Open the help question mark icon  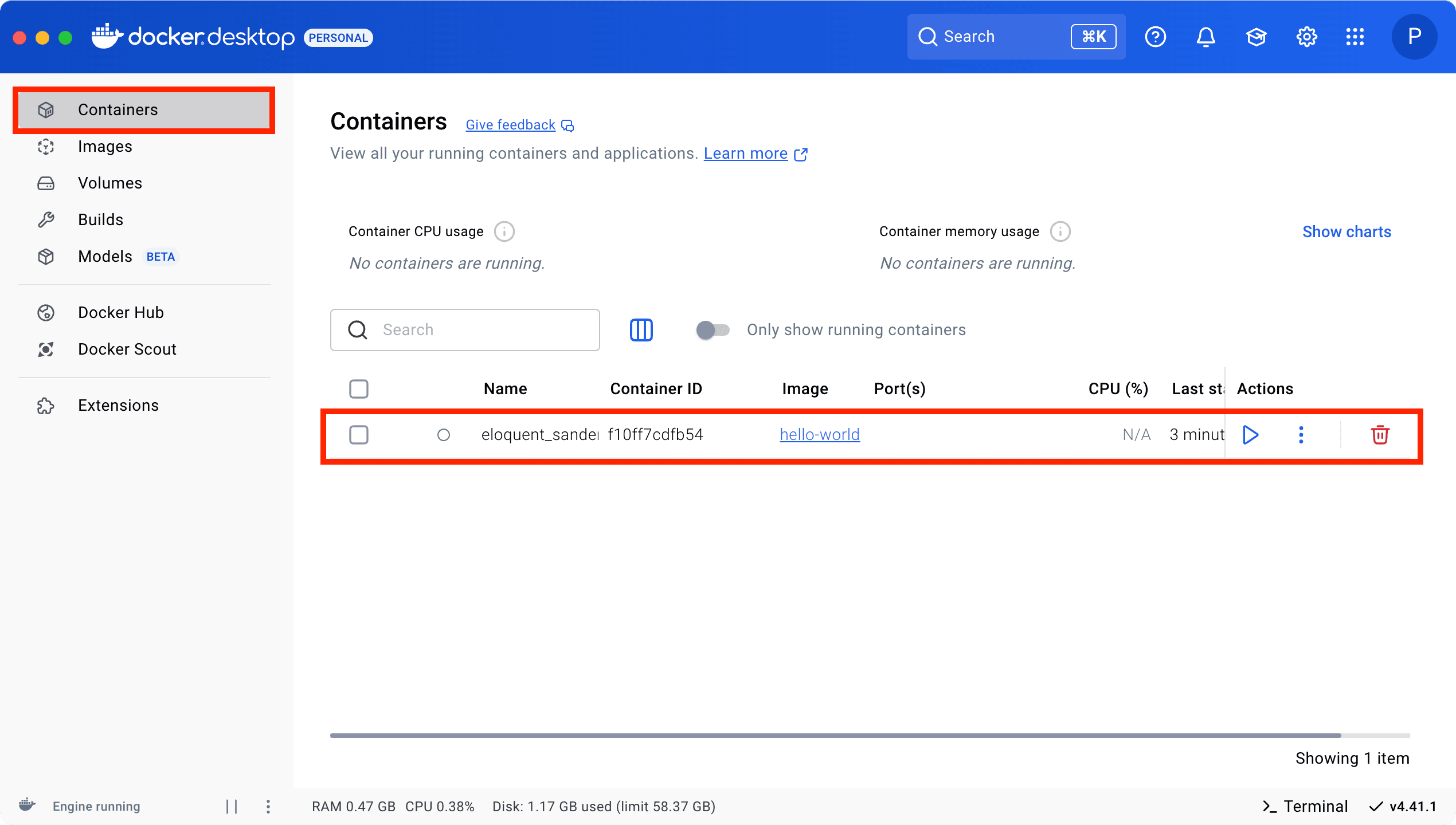tap(1155, 37)
